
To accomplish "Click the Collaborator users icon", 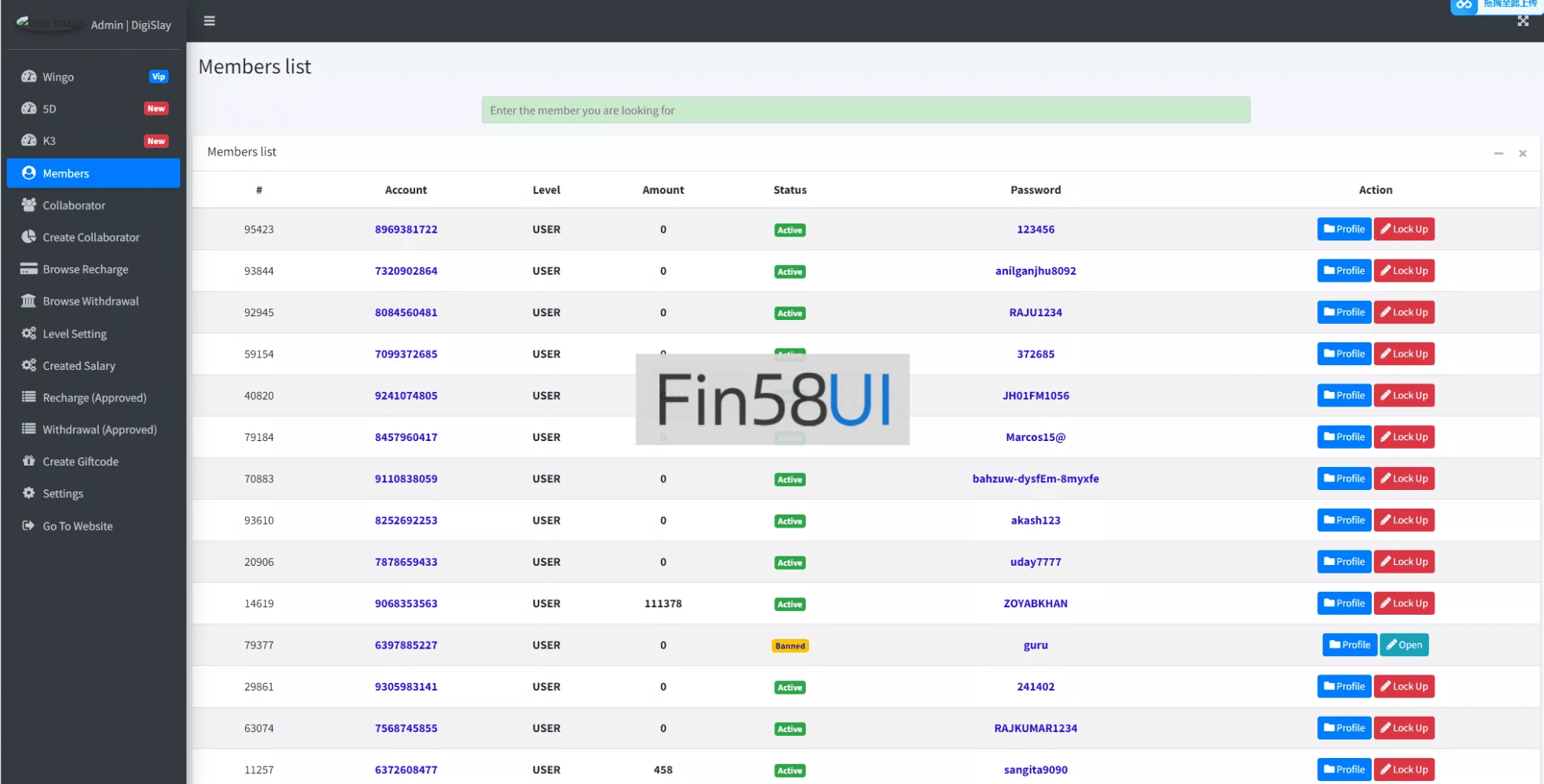I will coord(29,205).
